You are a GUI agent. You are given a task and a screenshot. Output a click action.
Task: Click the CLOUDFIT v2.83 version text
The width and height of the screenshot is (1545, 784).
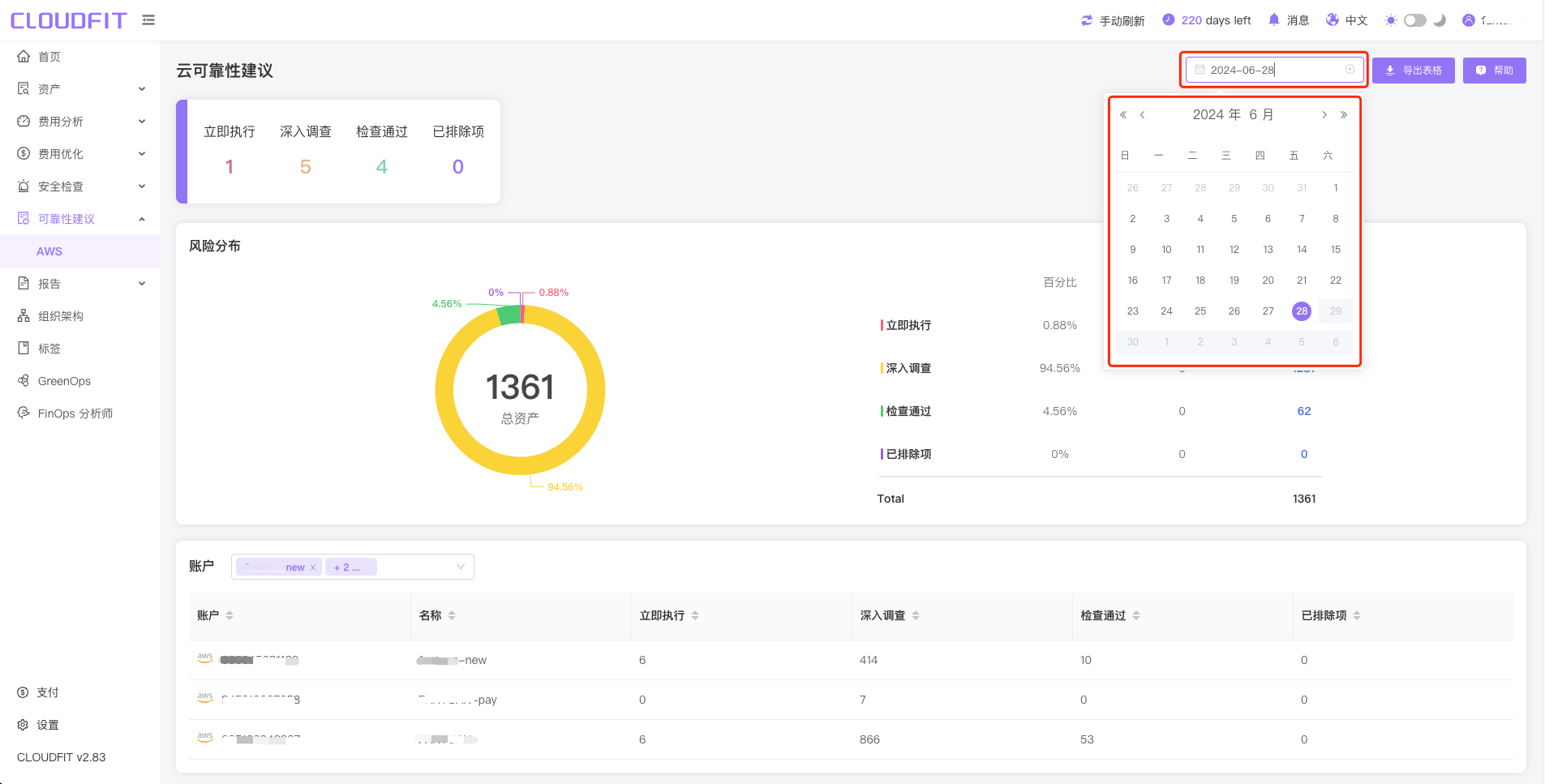tap(62, 757)
